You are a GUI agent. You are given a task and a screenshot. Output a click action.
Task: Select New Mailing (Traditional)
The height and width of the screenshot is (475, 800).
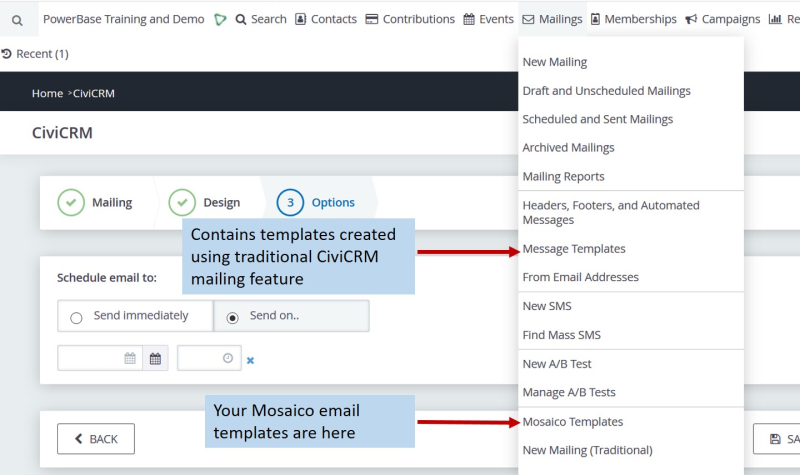[x=587, y=450]
